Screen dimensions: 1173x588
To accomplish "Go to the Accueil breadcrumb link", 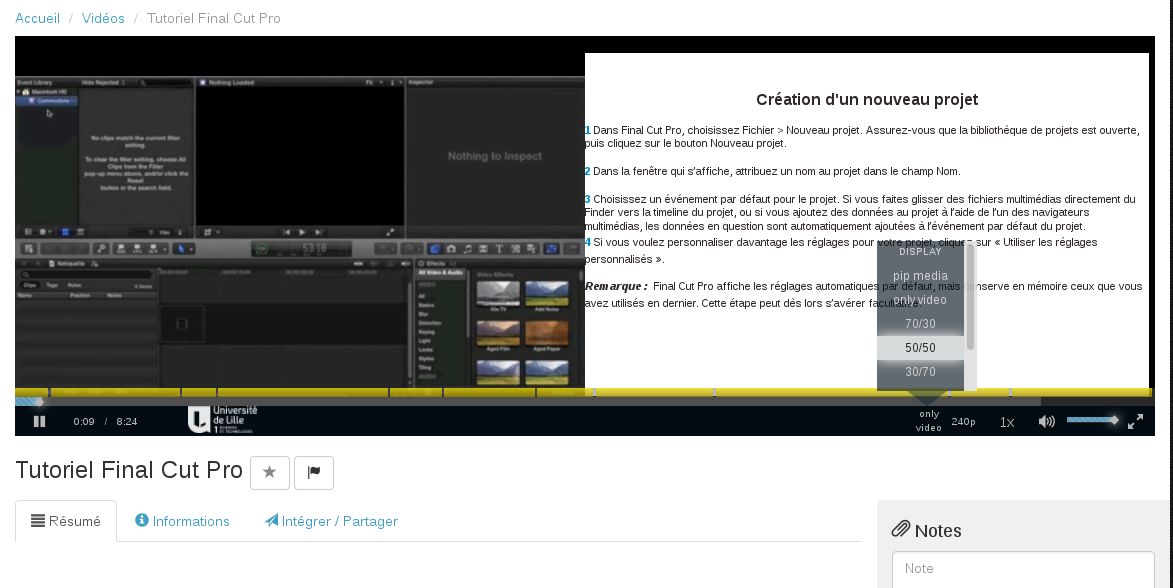I will point(37,18).
